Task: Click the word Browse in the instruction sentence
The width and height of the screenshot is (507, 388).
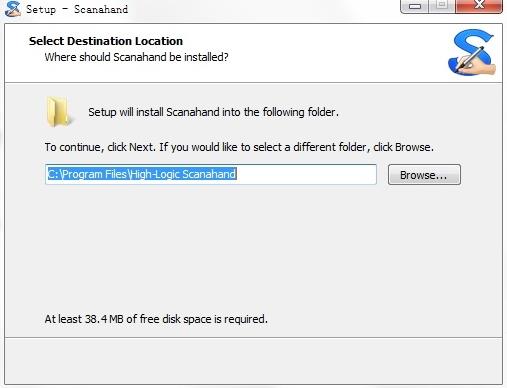Action: [x=413, y=147]
